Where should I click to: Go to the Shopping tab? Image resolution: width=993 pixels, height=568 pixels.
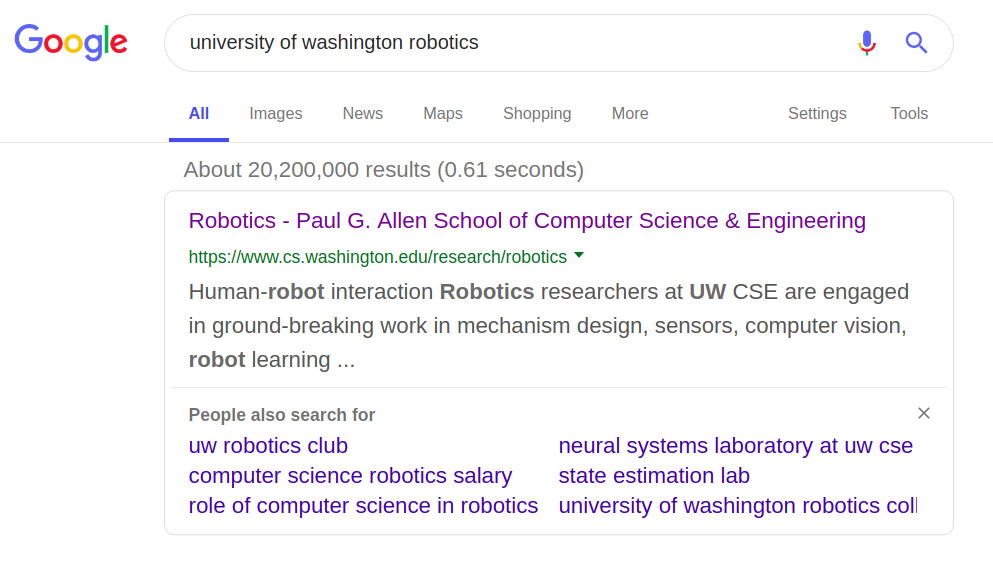(537, 113)
